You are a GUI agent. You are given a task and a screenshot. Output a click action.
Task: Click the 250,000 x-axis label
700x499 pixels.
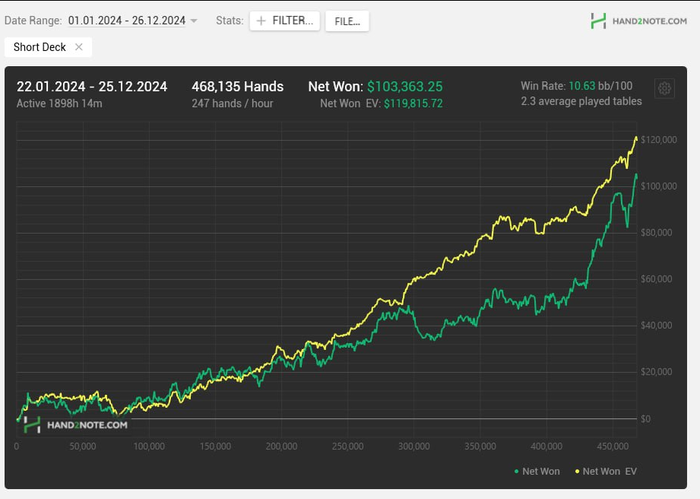pos(348,446)
